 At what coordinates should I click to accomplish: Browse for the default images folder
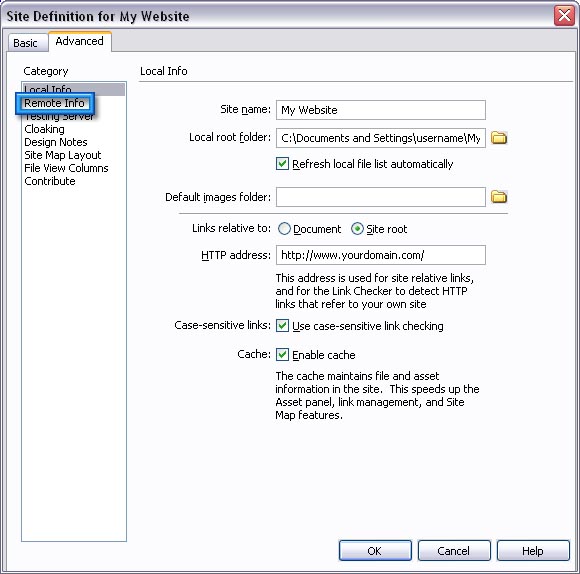coord(499,197)
